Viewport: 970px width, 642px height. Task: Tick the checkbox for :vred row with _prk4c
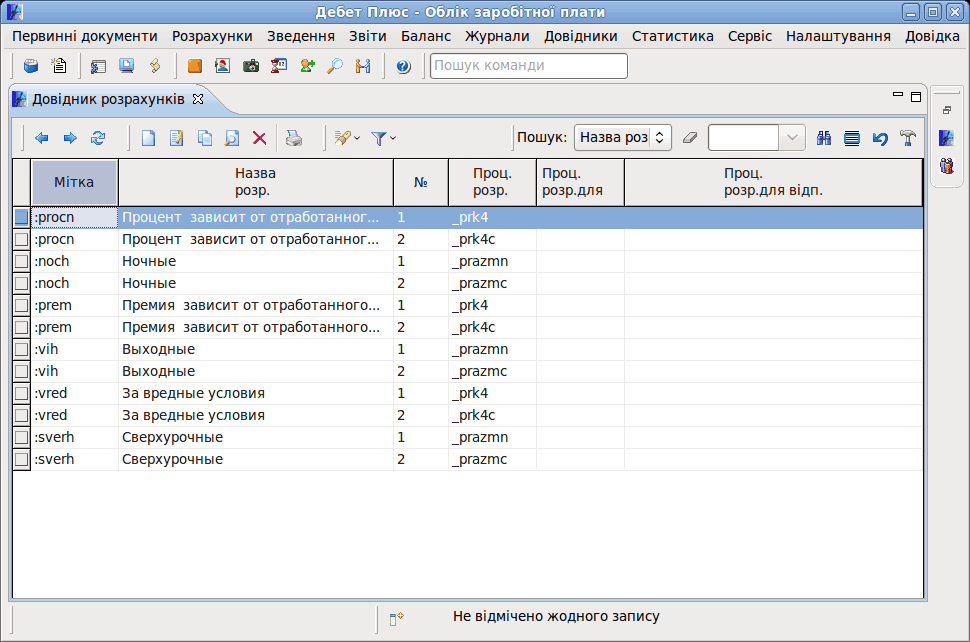coord(22,415)
